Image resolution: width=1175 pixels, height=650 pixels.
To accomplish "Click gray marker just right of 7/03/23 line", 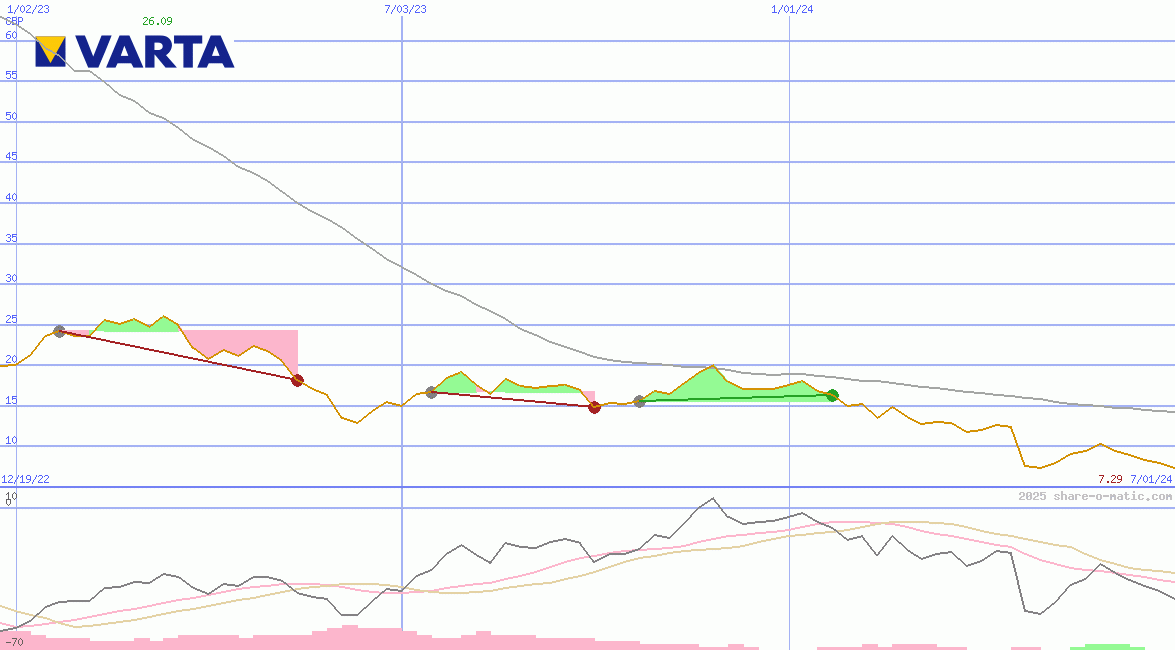I will click(x=431, y=392).
